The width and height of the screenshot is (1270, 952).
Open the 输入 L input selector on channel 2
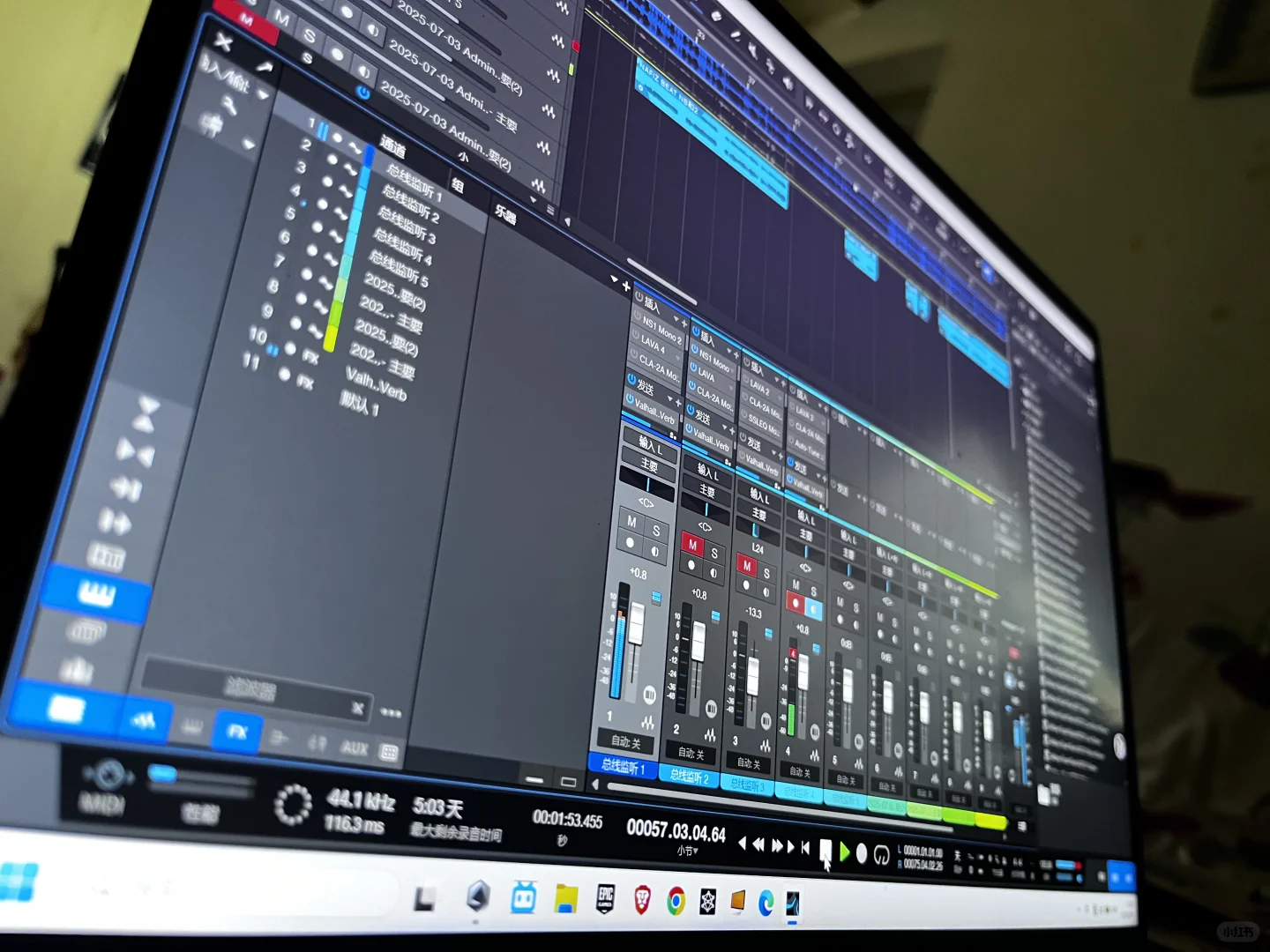(x=710, y=472)
